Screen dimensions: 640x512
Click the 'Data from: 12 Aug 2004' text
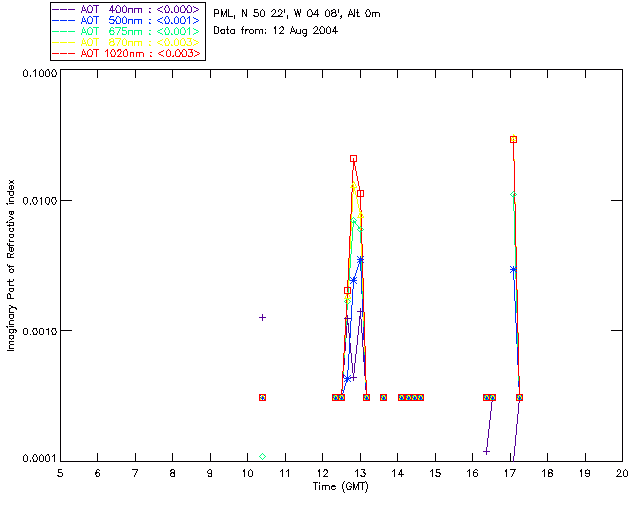click(x=276, y=31)
